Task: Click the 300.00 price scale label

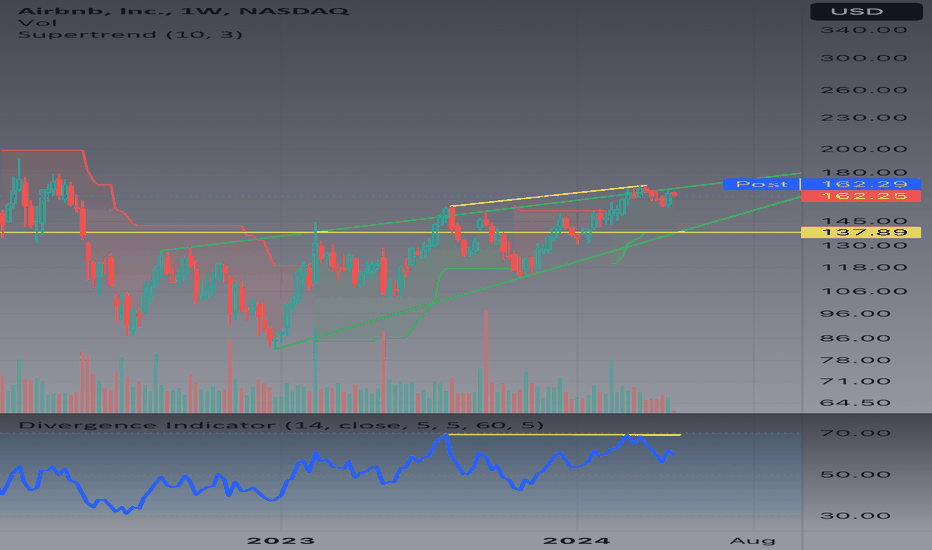Action: pos(864,58)
